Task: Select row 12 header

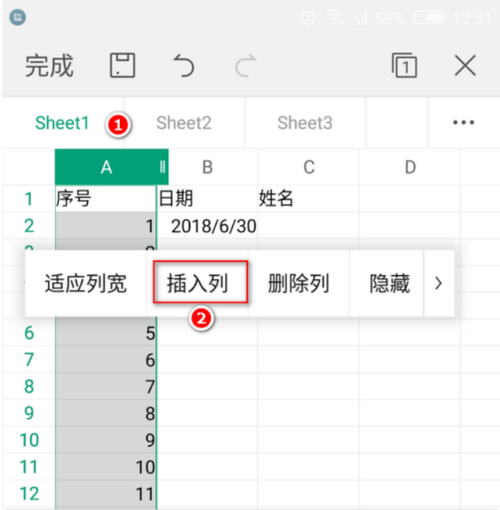Action: point(29,494)
